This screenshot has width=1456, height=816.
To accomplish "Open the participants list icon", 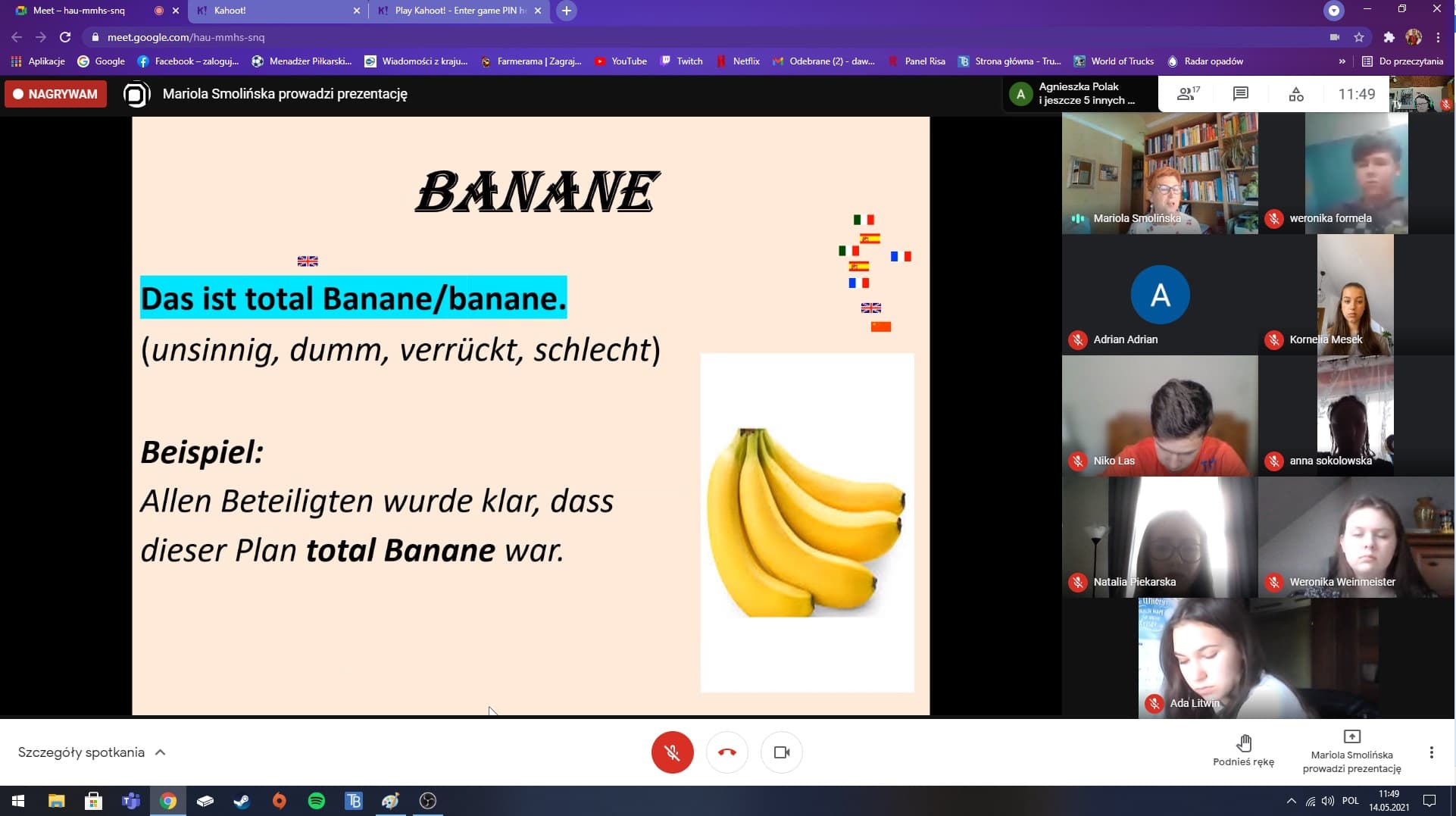I will 1188,94.
